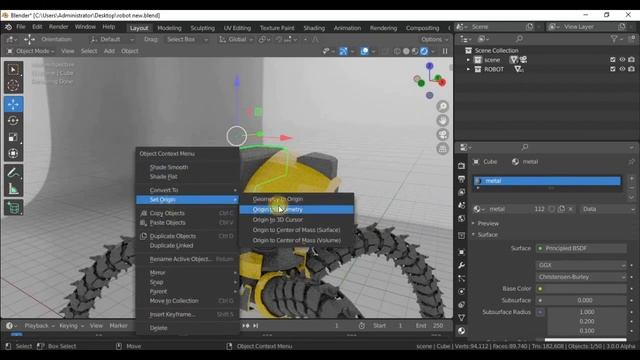
Task: Select the Add Cube tool
Action: click(x=13, y=208)
